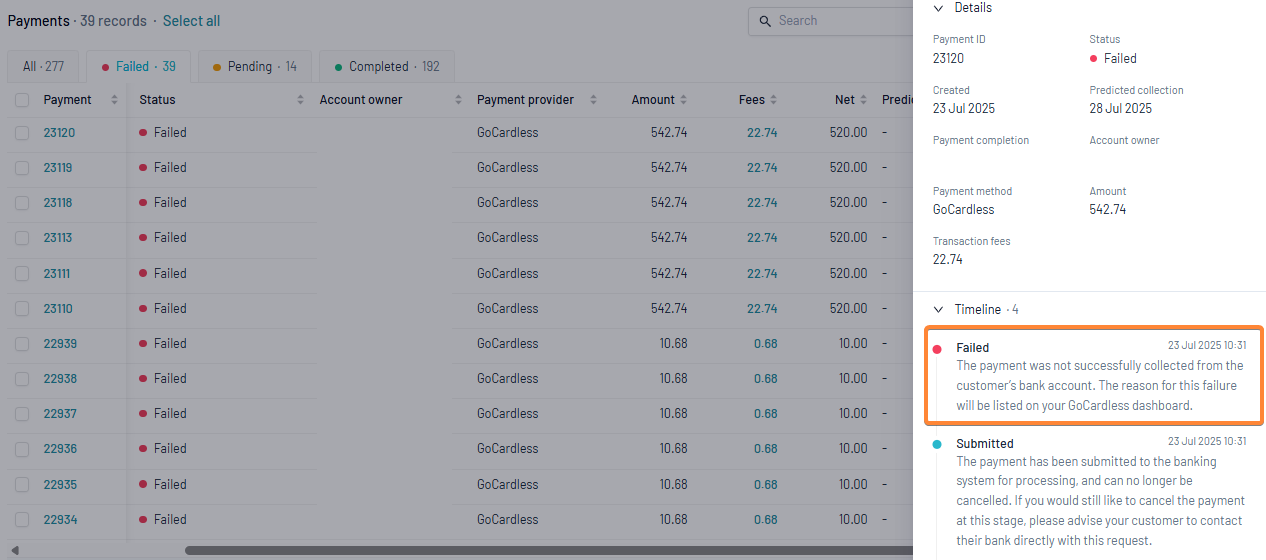
Task: Sort by Account owner column arrows
Action: 459,100
